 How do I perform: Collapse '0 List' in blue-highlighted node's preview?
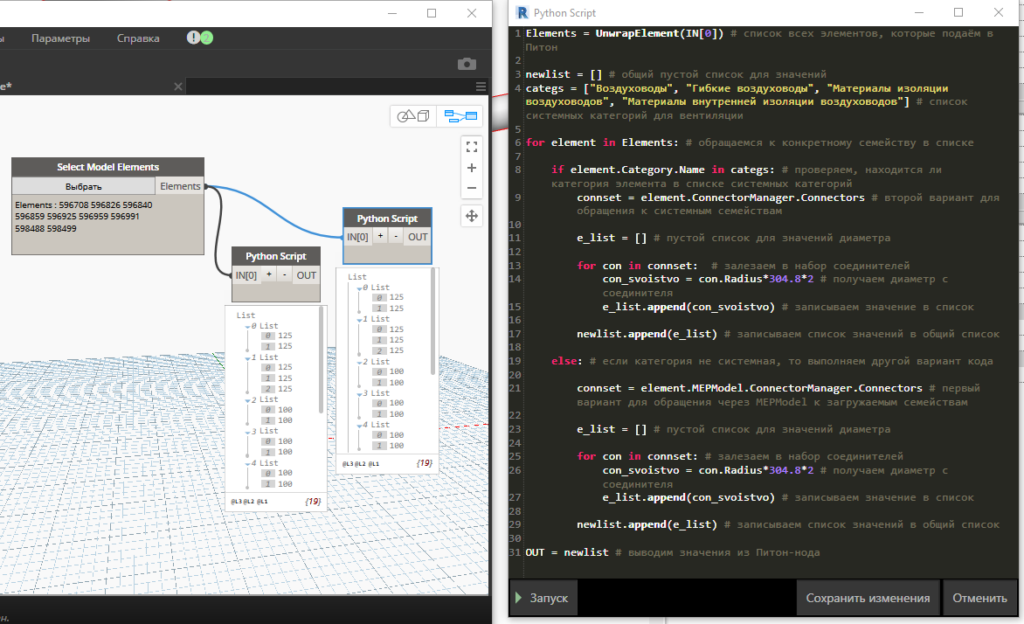[359, 288]
